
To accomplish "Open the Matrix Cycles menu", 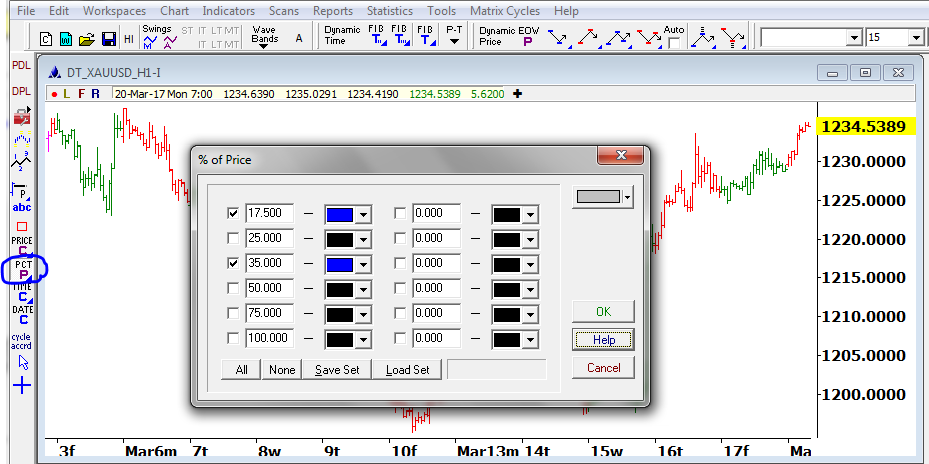I will (x=505, y=11).
